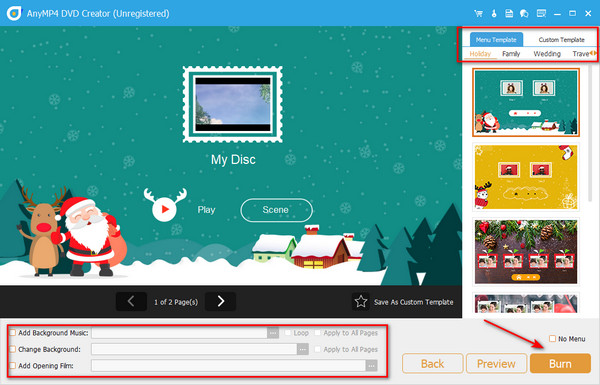Toggle Apply to All Pages for background
Viewport: 600px width, 385px height.
click(x=317, y=349)
